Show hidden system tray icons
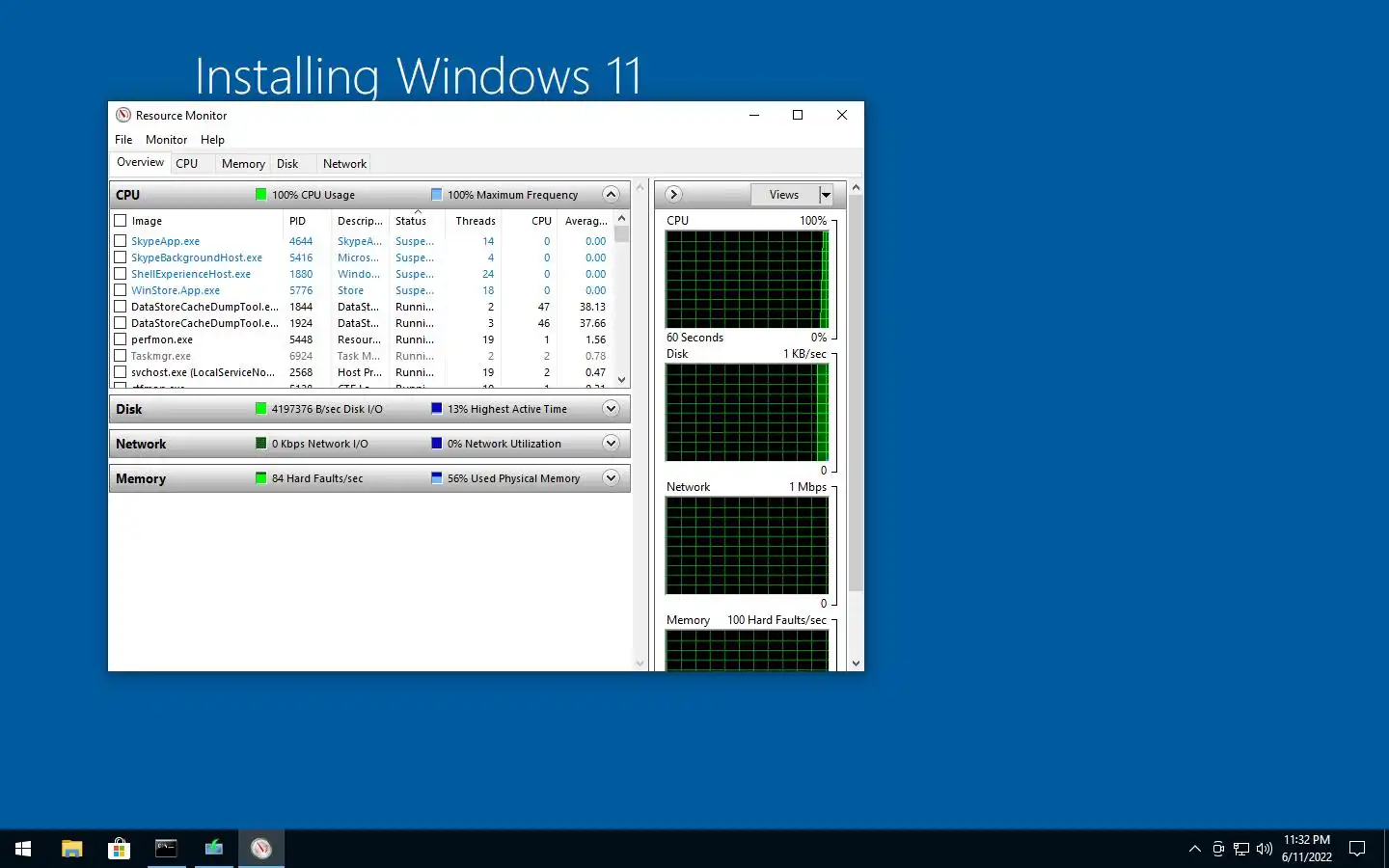Viewport: 1389px width, 868px height. point(1194,849)
